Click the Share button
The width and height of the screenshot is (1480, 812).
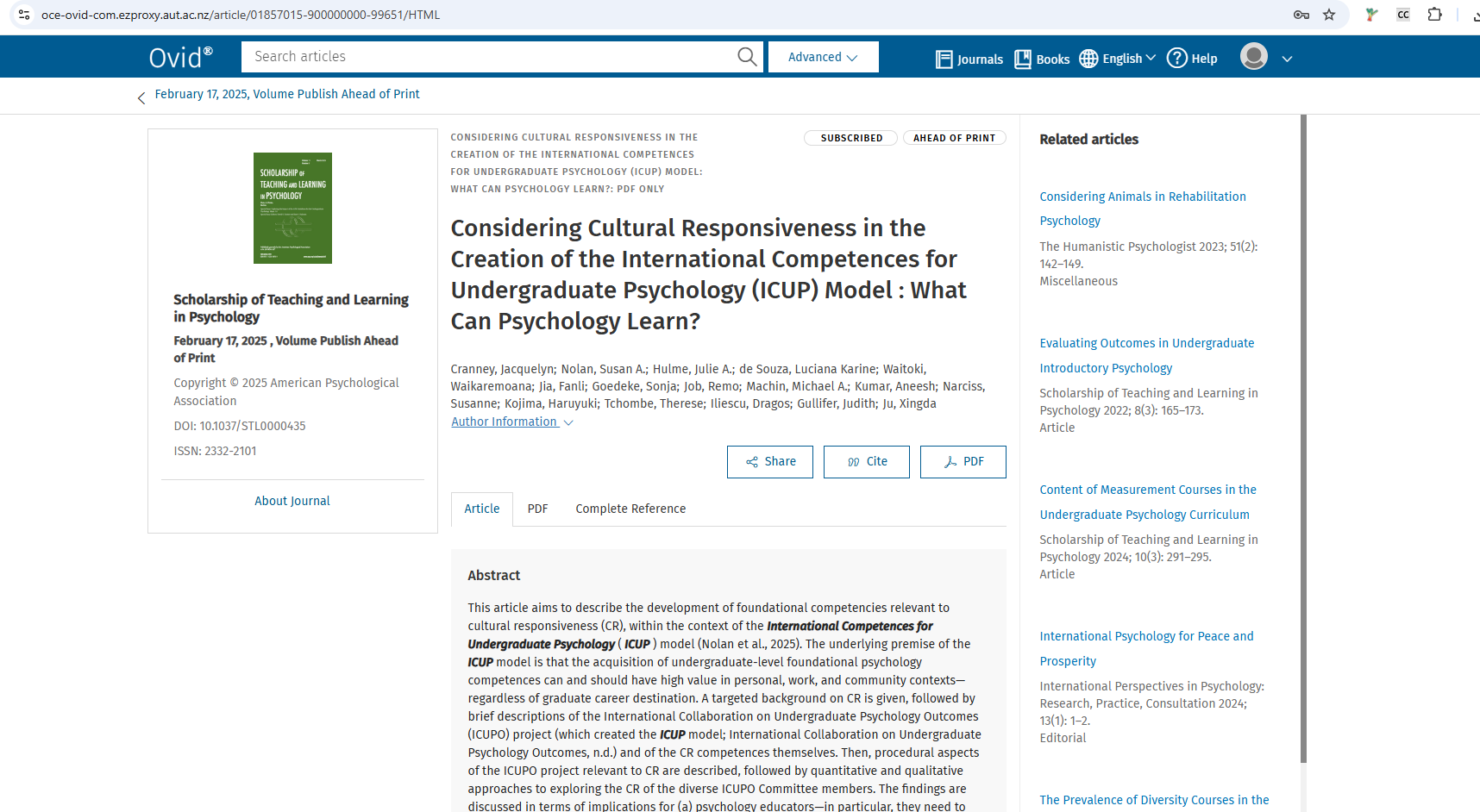(x=770, y=462)
